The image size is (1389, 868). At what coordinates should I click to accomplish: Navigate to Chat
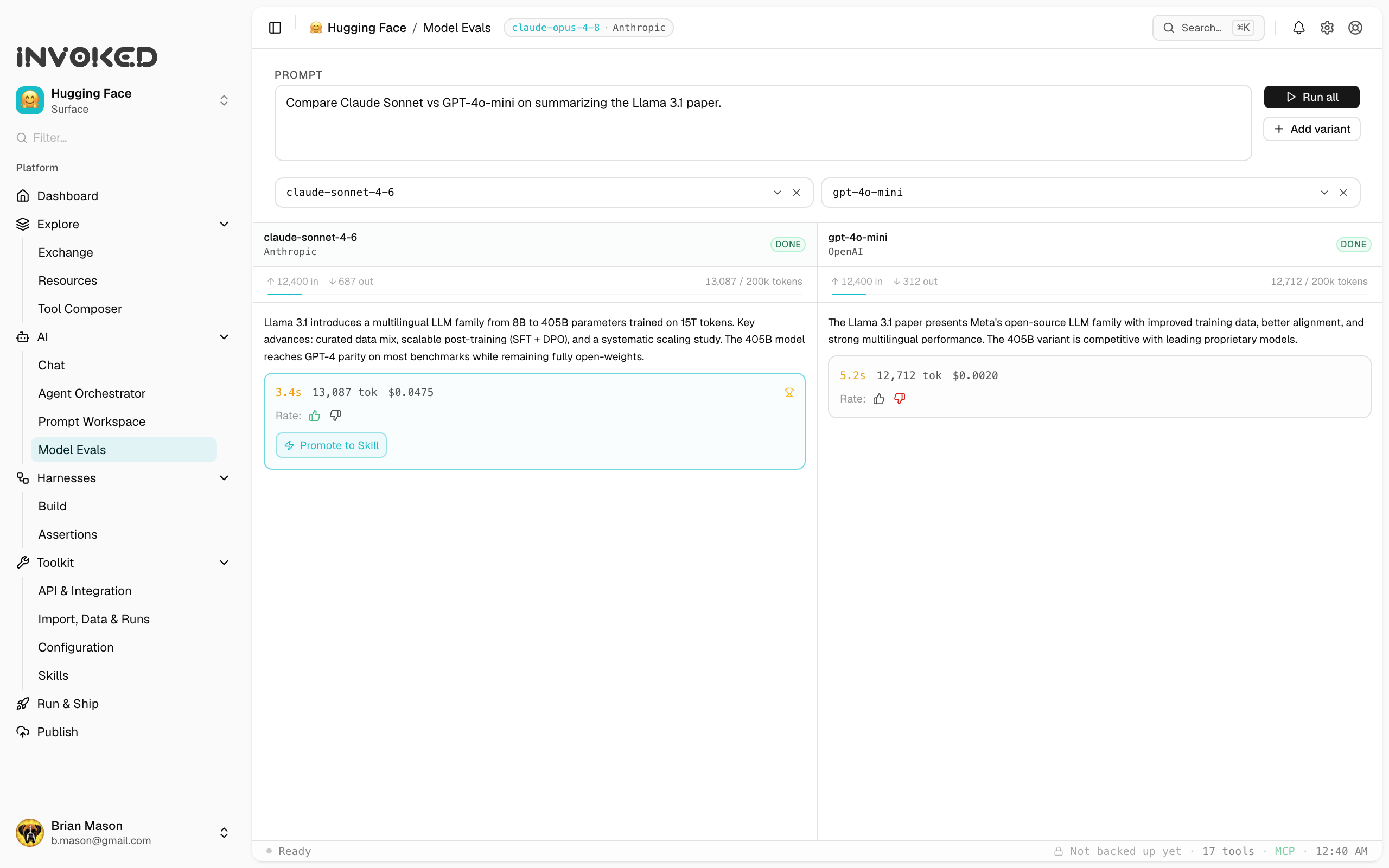pyautogui.click(x=124, y=365)
